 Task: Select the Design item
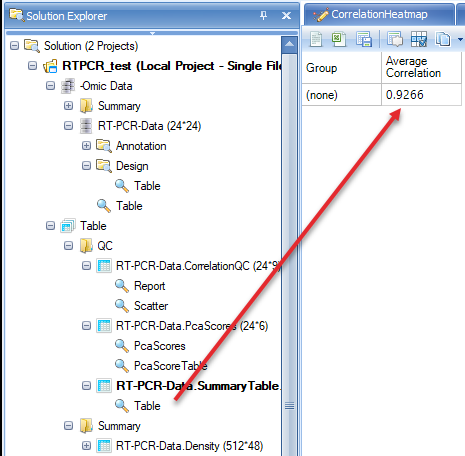point(132,166)
